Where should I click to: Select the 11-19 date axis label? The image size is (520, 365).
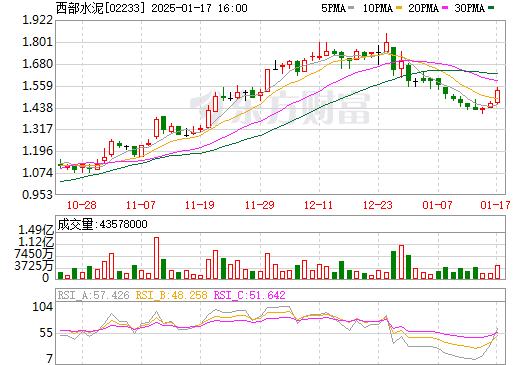200,205
